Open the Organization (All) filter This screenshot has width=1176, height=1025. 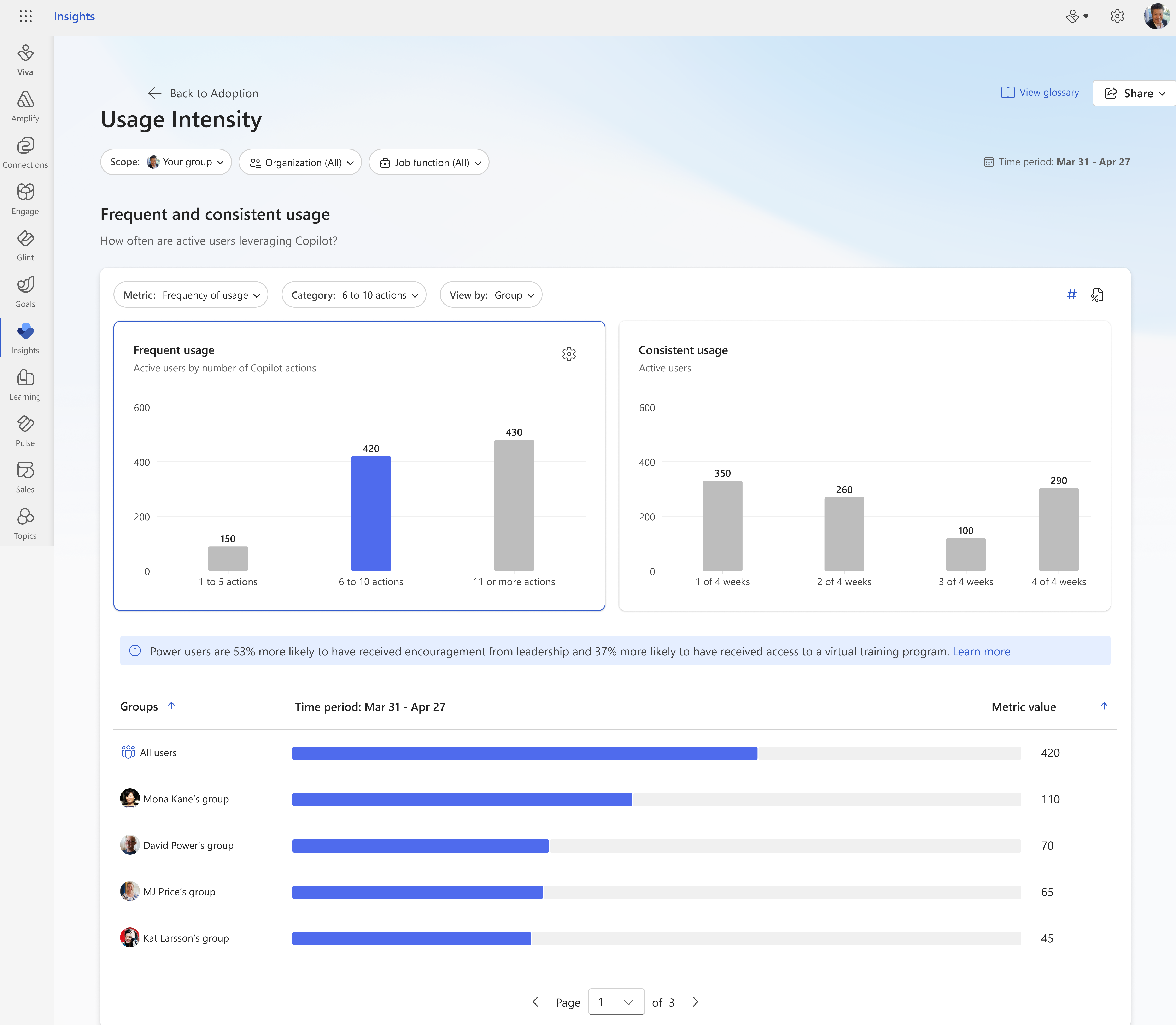[x=300, y=162]
